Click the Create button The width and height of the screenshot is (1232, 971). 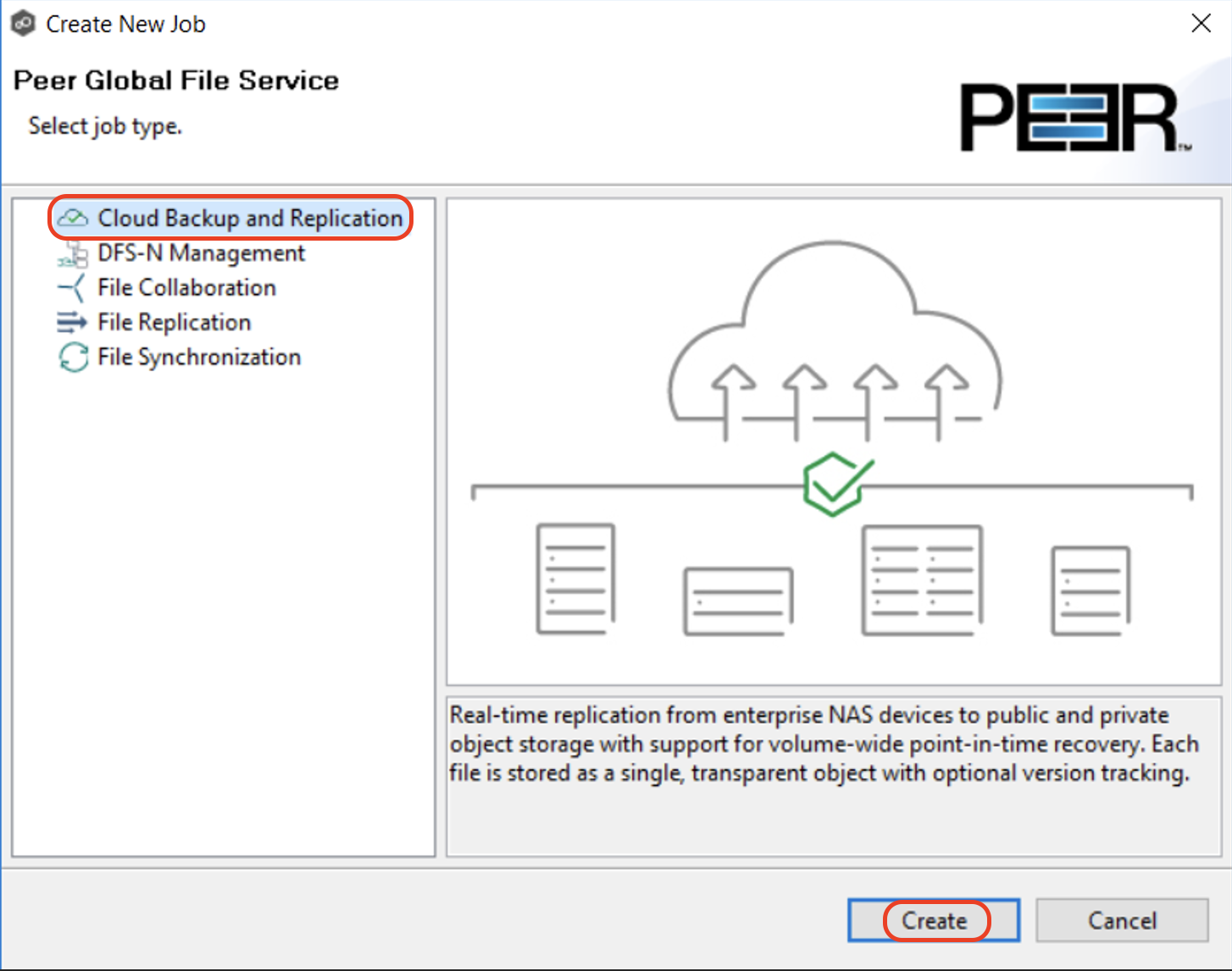[934, 920]
